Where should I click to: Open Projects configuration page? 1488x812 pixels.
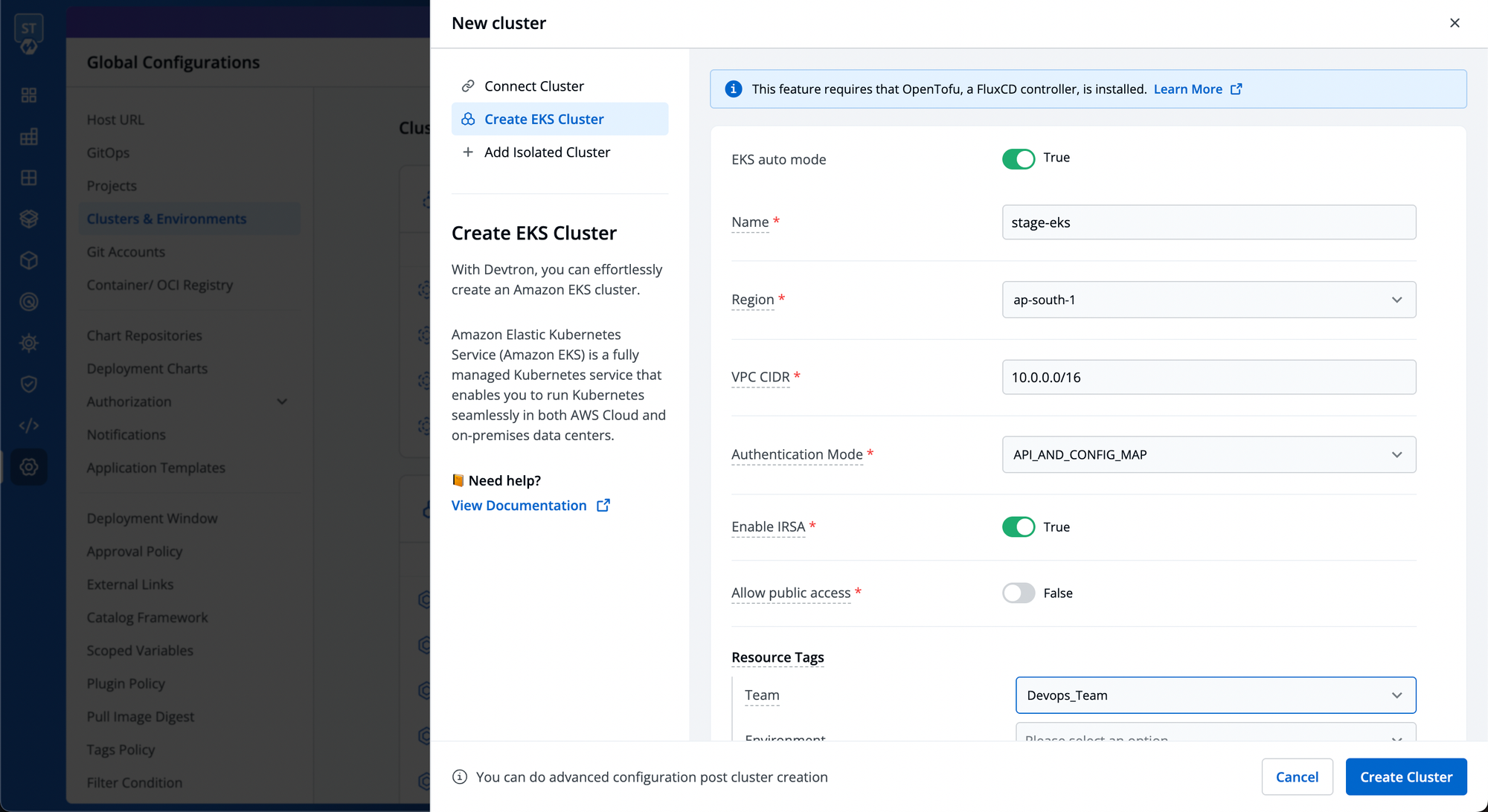112,186
